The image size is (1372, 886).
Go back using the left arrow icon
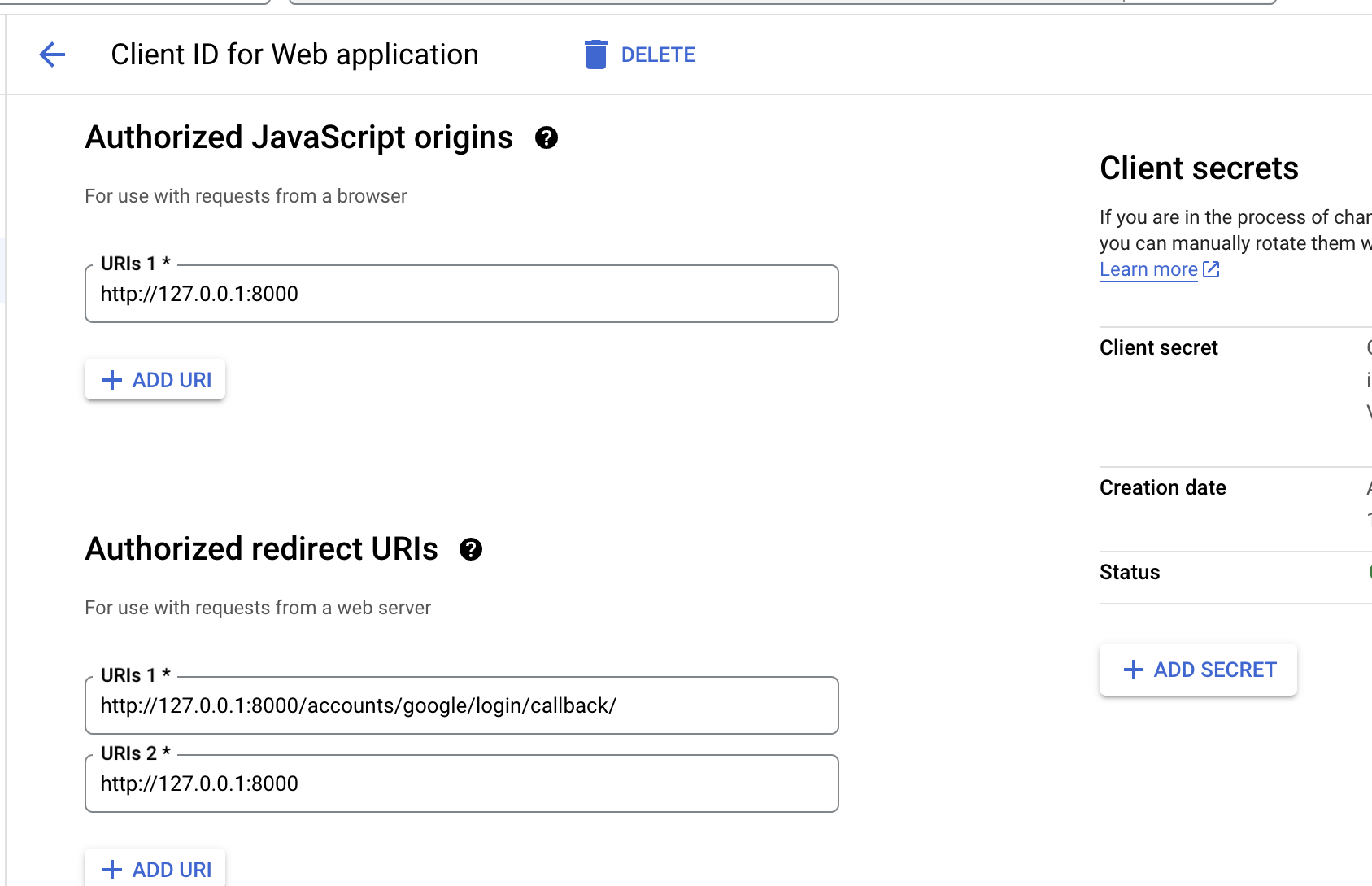coord(52,55)
